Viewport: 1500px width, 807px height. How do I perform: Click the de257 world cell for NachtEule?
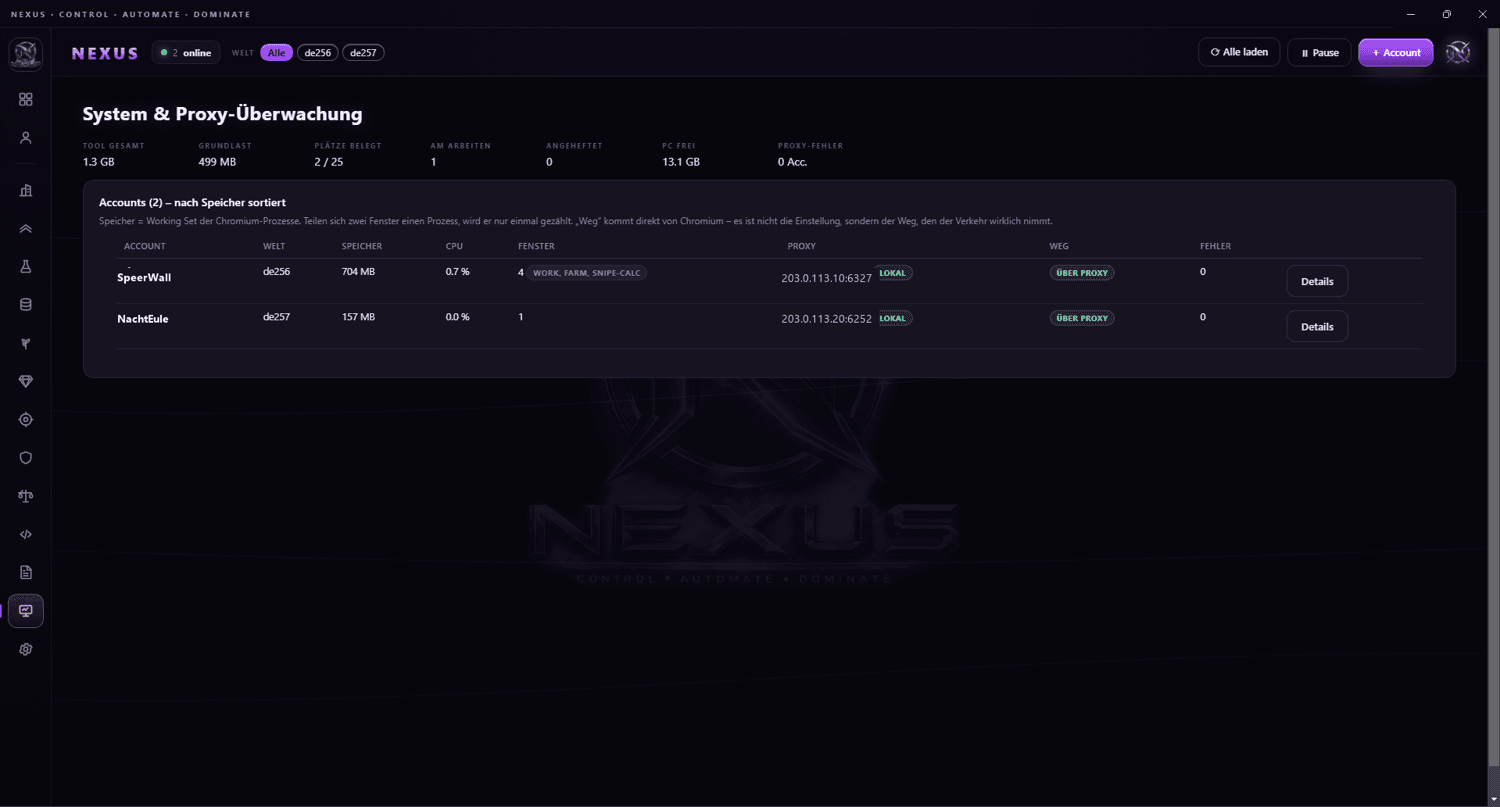coord(276,317)
